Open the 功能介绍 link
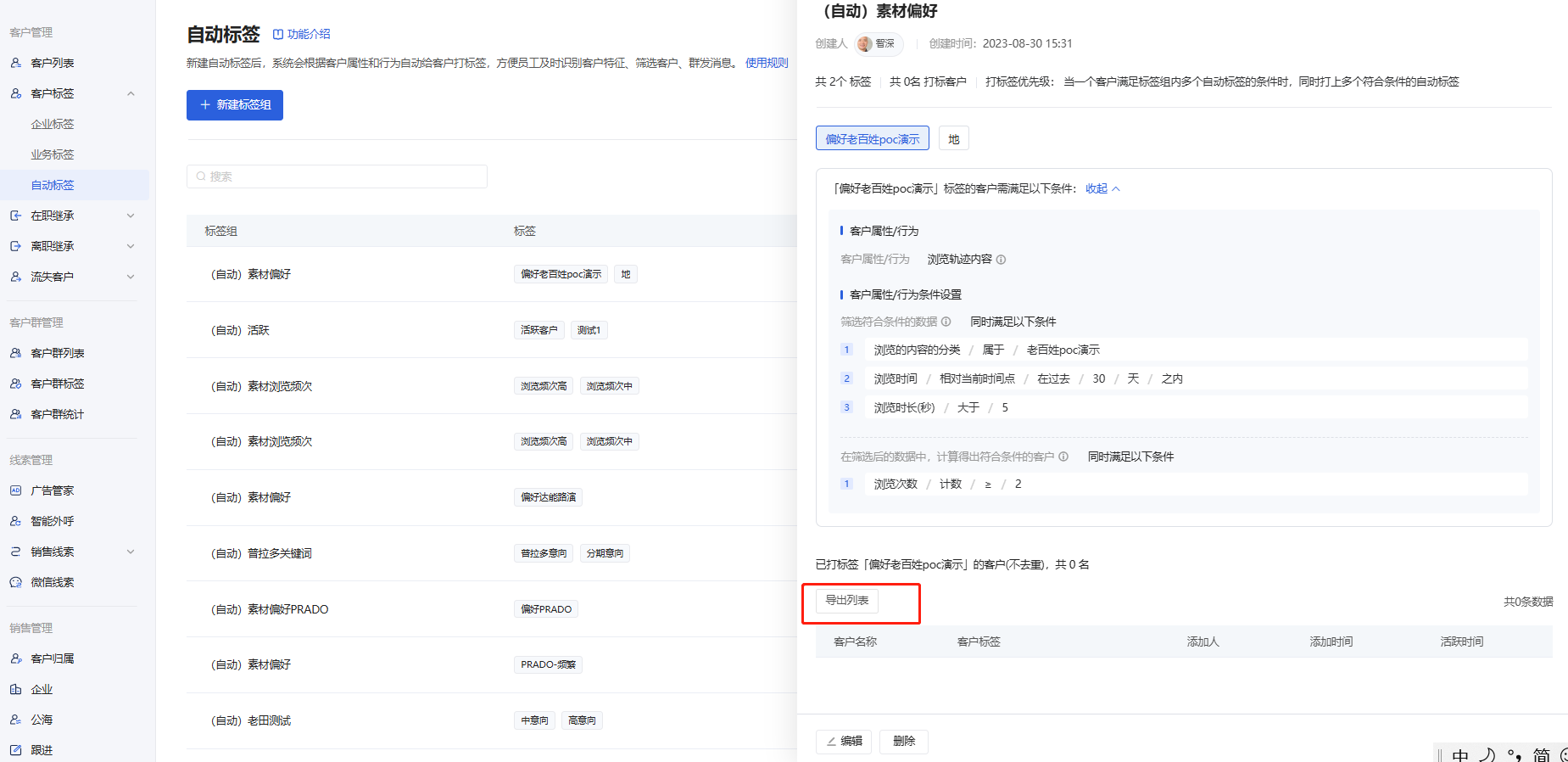The width and height of the screenshot is (1568, 762). click(302, 34)
